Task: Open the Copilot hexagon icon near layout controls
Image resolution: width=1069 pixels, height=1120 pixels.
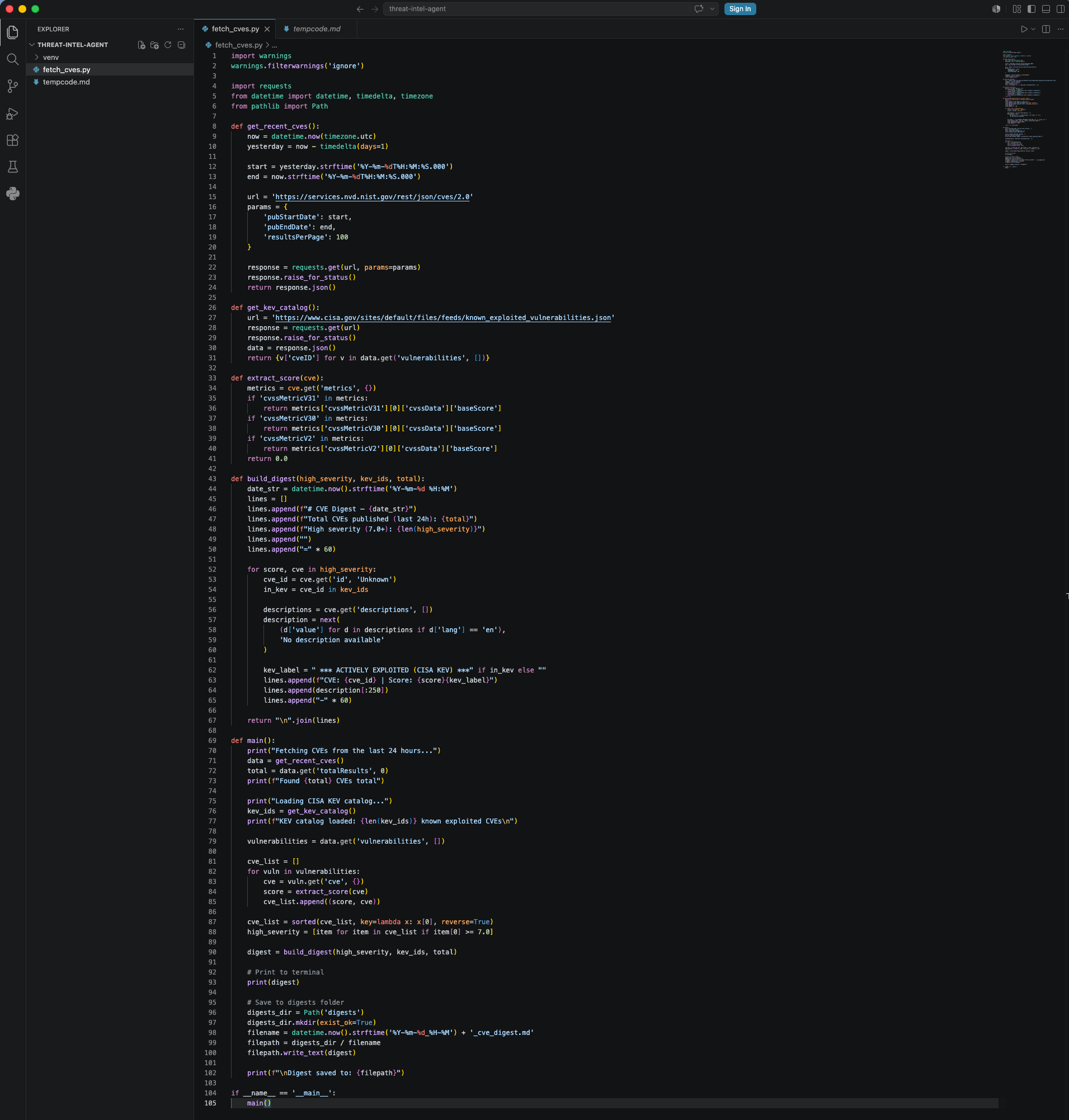Action: coord(996,9)
